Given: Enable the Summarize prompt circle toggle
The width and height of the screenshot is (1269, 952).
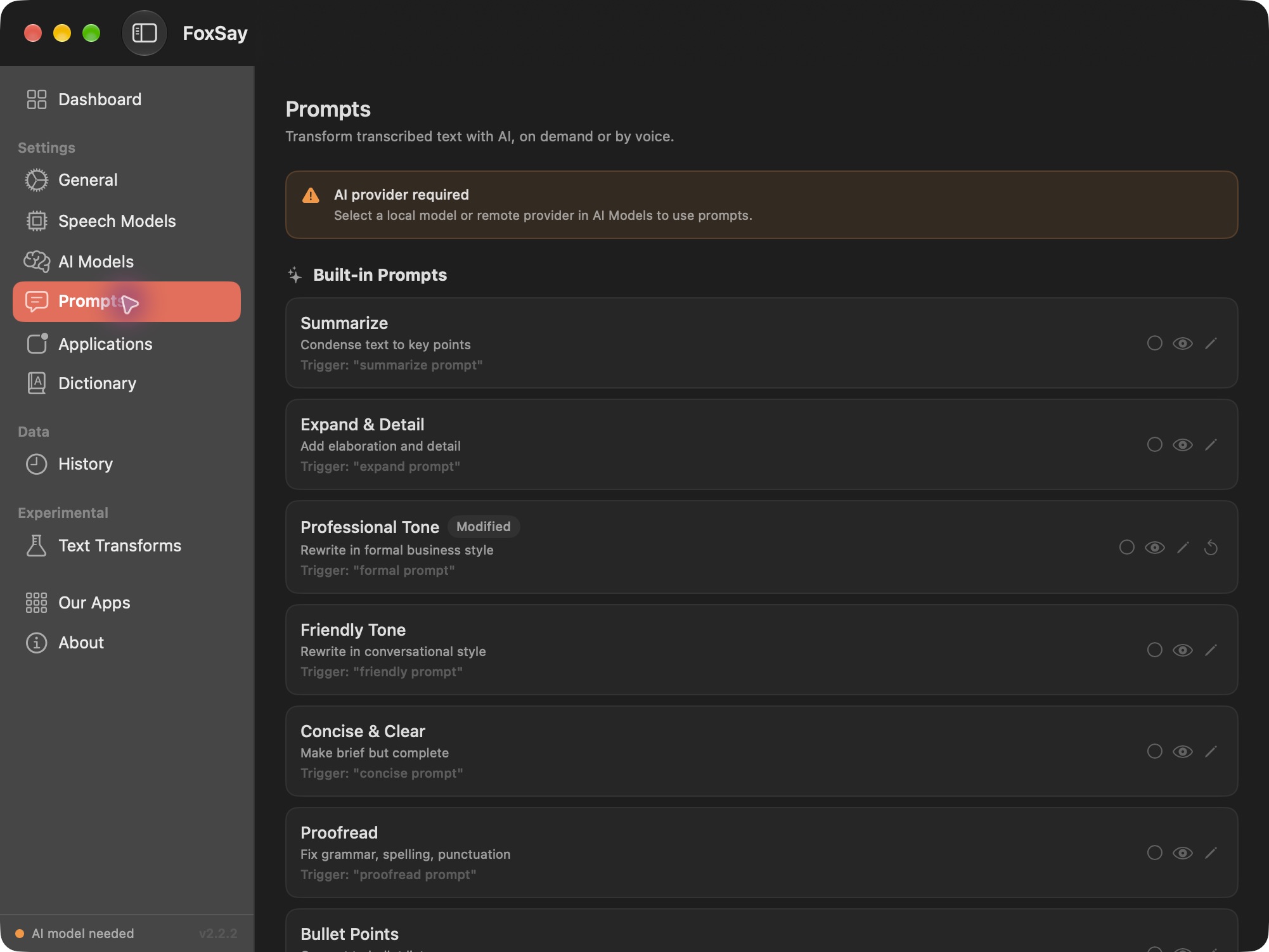Looking at the screenshot, I should (x=1155, y=343).
